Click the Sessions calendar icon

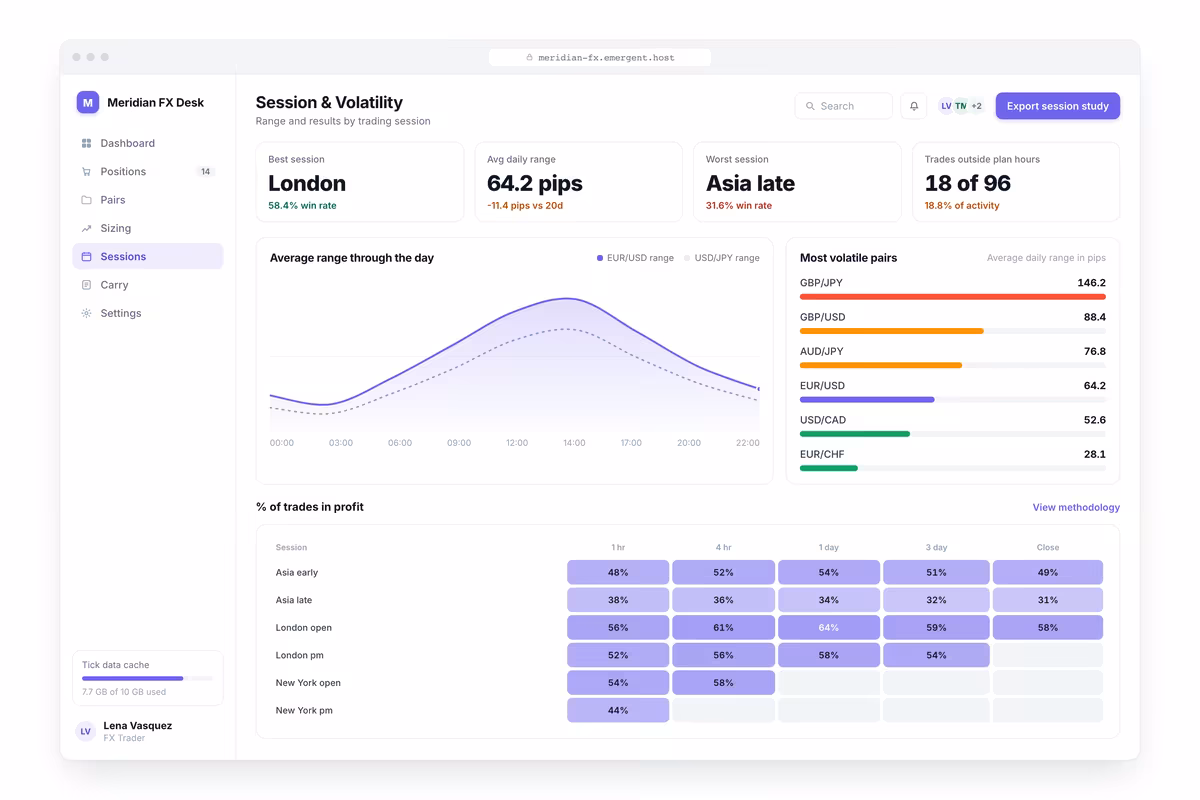click(86, 257)
